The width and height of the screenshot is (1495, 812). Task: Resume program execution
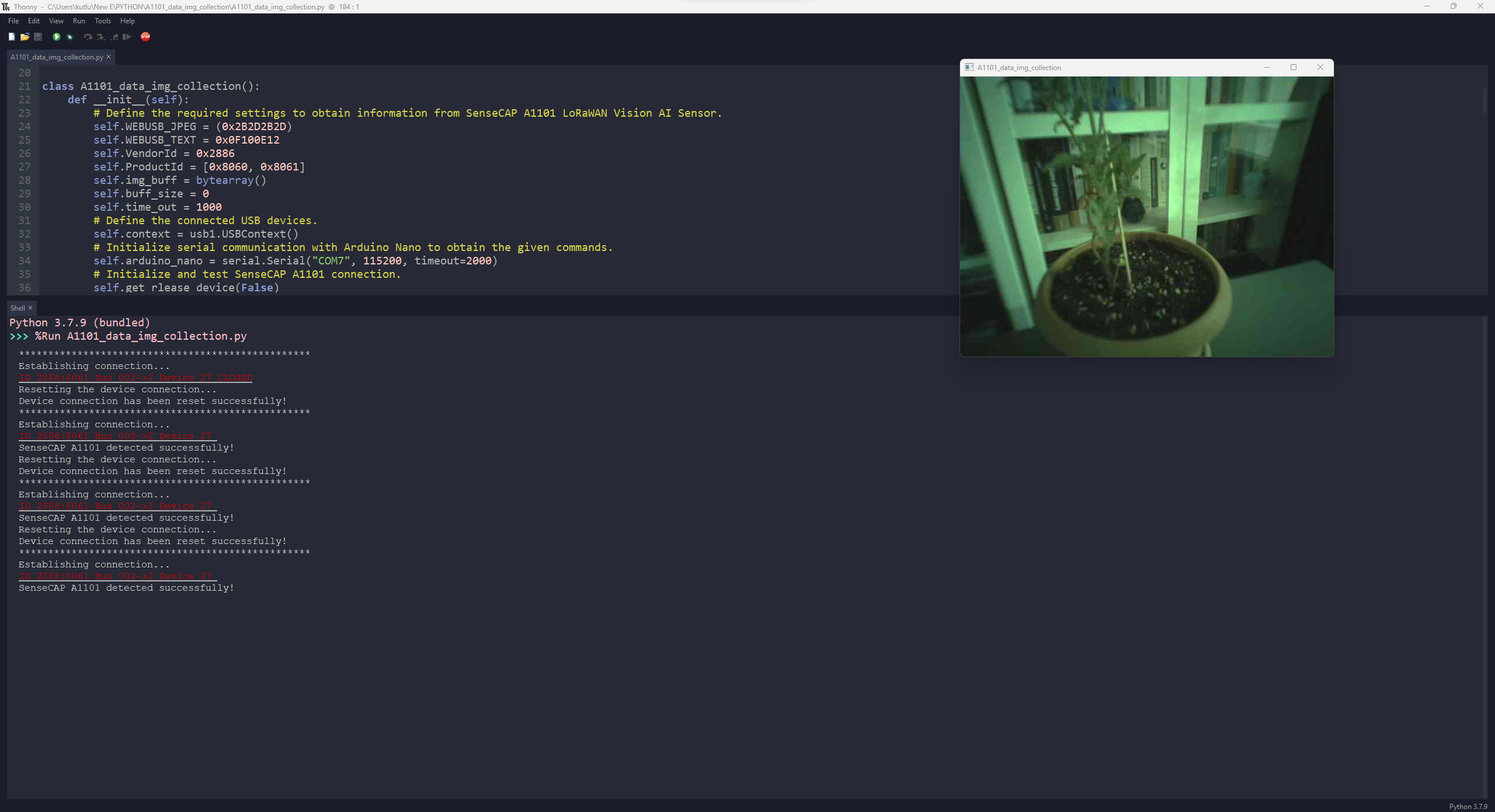click(x=127, y=37)
